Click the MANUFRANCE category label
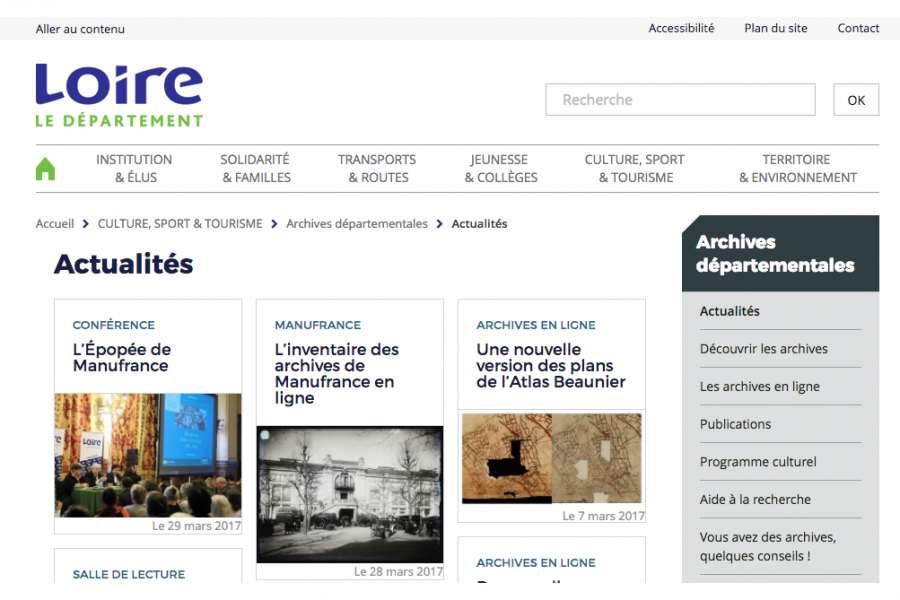 tap(317, 325)
